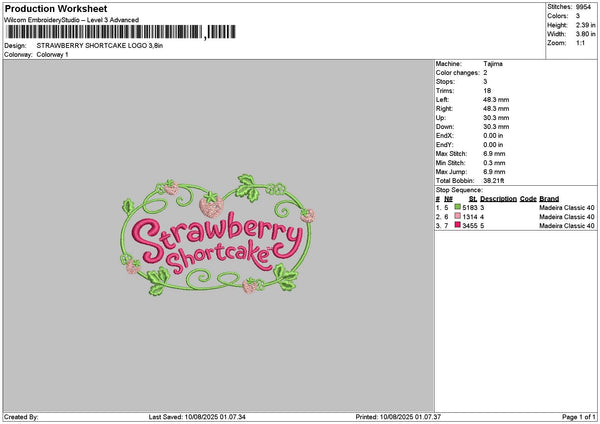600x424 pixels.
Task: Click the Max Jump value 6.9 mm
Action: click(x=494, y=172)
